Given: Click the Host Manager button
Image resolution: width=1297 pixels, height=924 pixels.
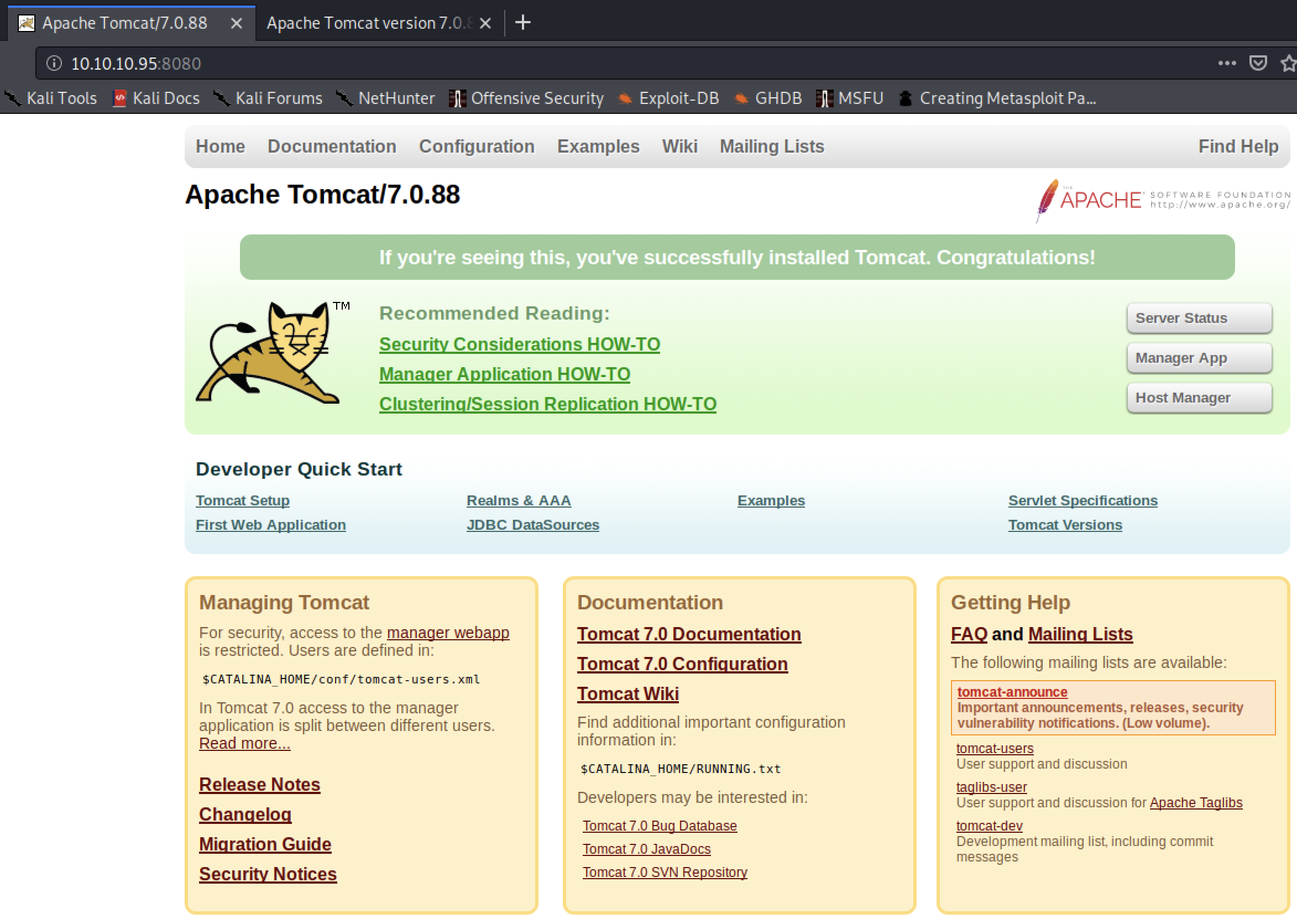Looking at the screenshot, I should coord(1199,398).
